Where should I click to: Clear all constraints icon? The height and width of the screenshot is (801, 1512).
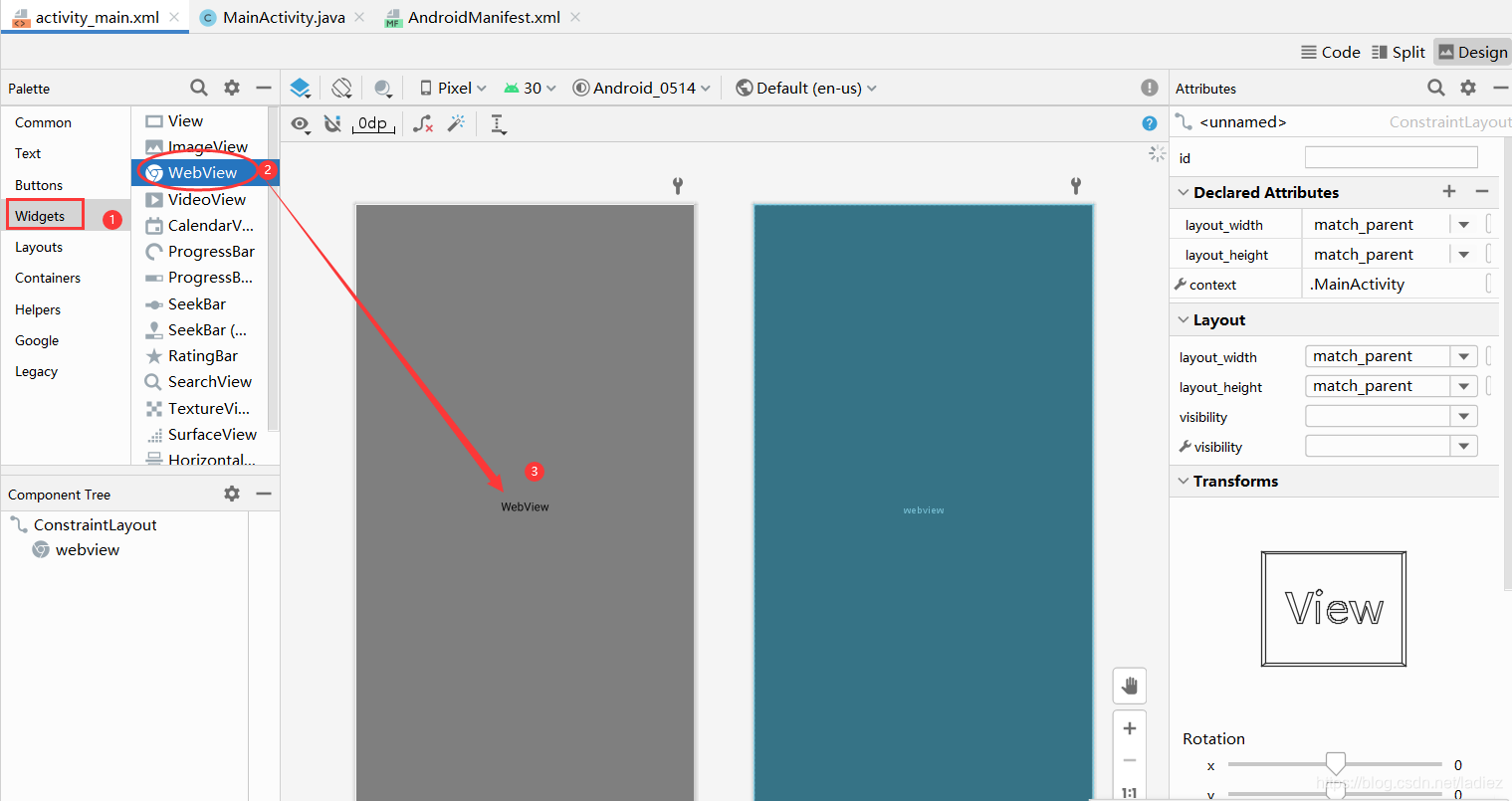(x=423, y=124)
